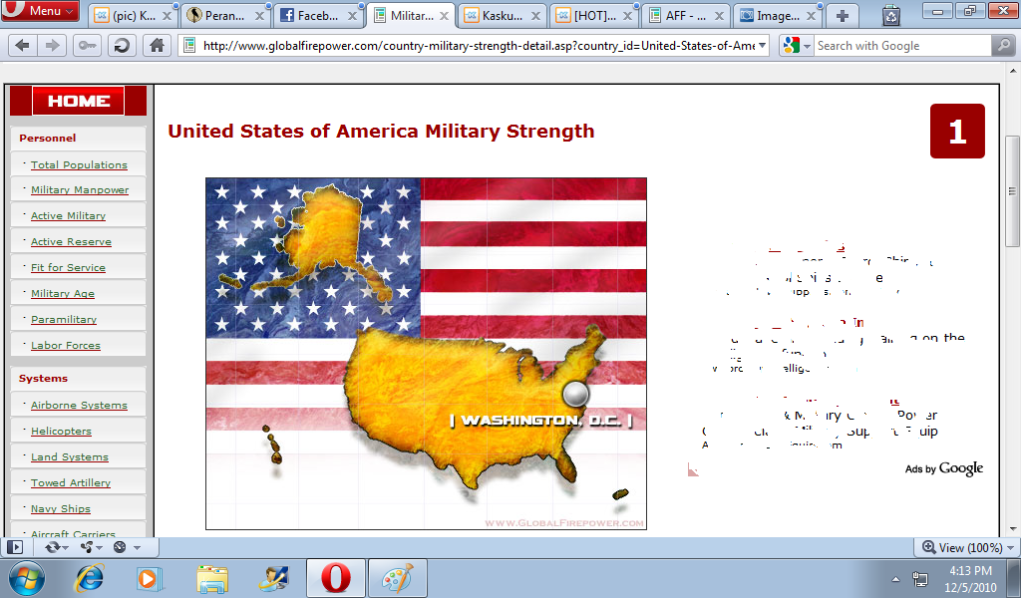The width and height of the screenshot is (1023, 598).
Task: Open the Google search engine selector
Action: coord(797,46)
